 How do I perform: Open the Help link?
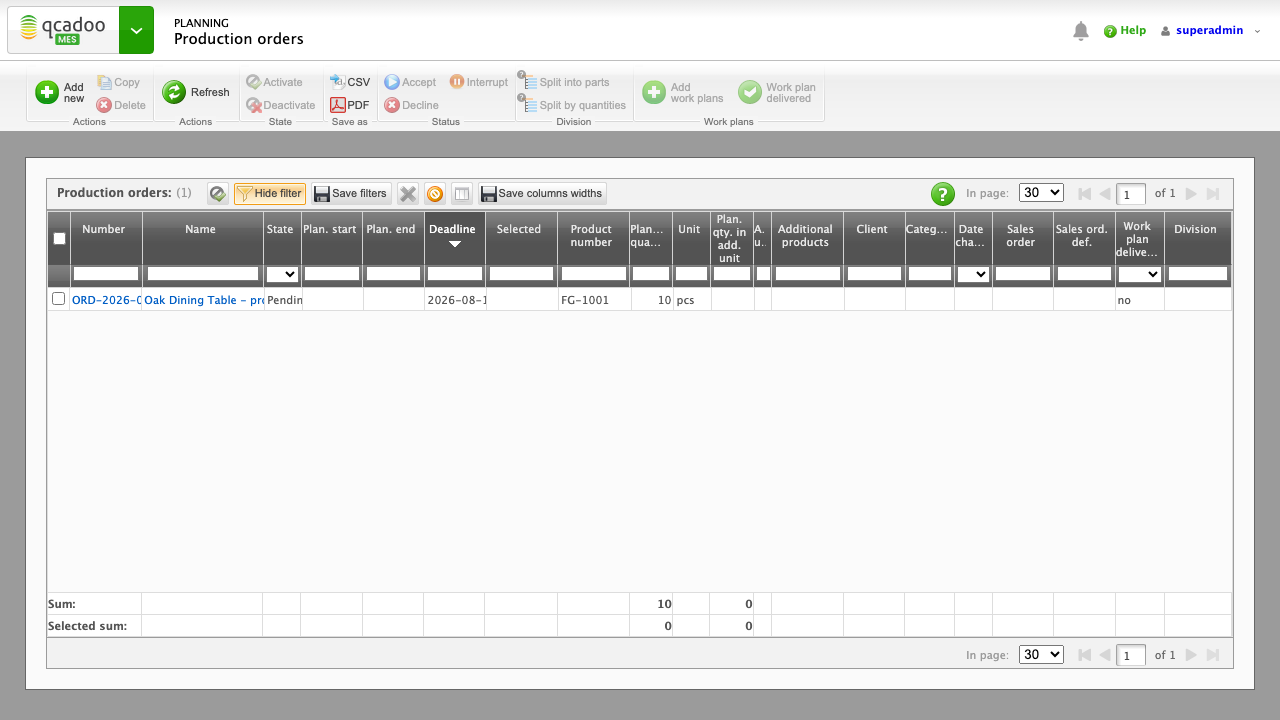(x=1125, y=31)
